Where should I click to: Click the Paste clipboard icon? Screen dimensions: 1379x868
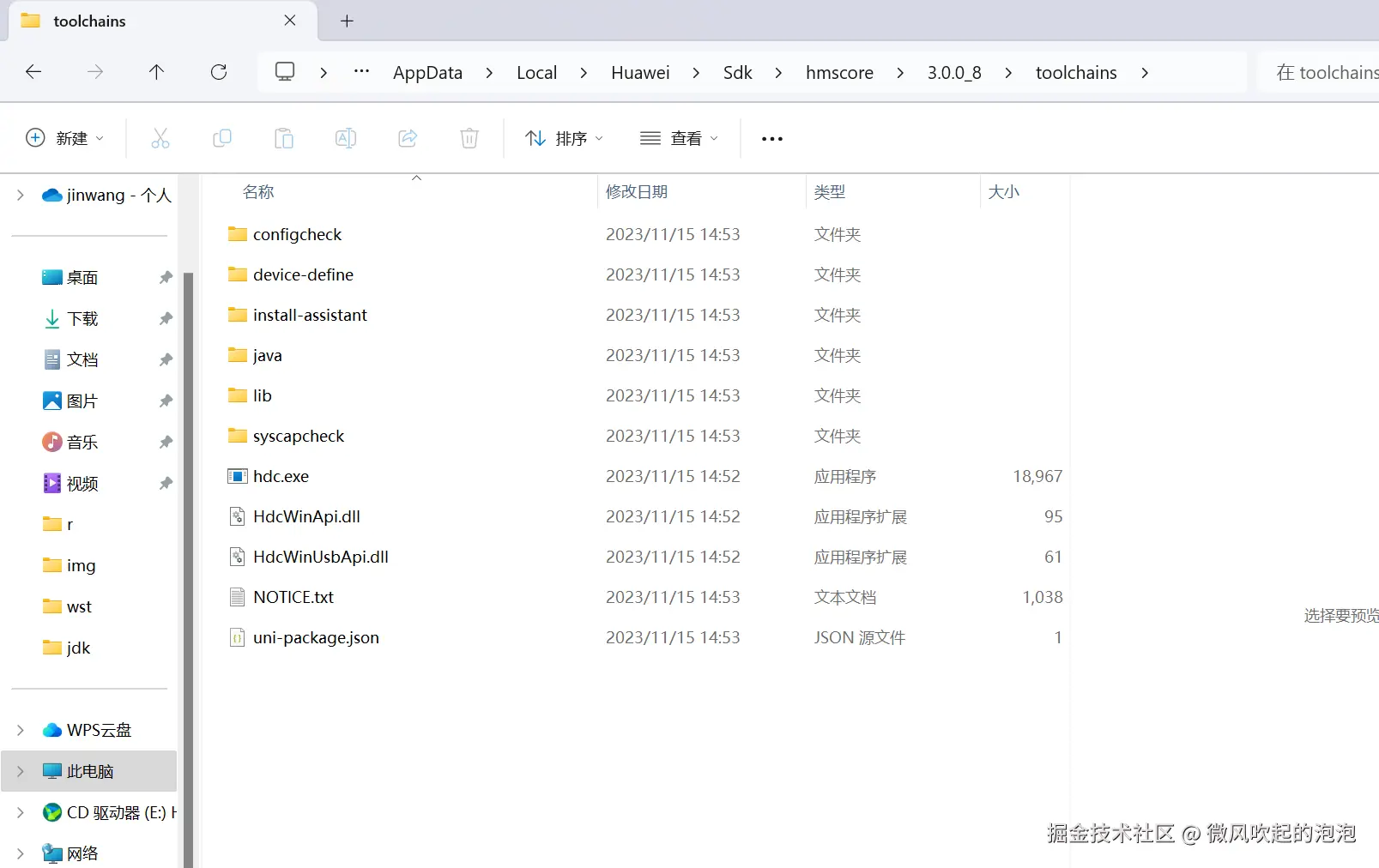[x=284, y=138]
